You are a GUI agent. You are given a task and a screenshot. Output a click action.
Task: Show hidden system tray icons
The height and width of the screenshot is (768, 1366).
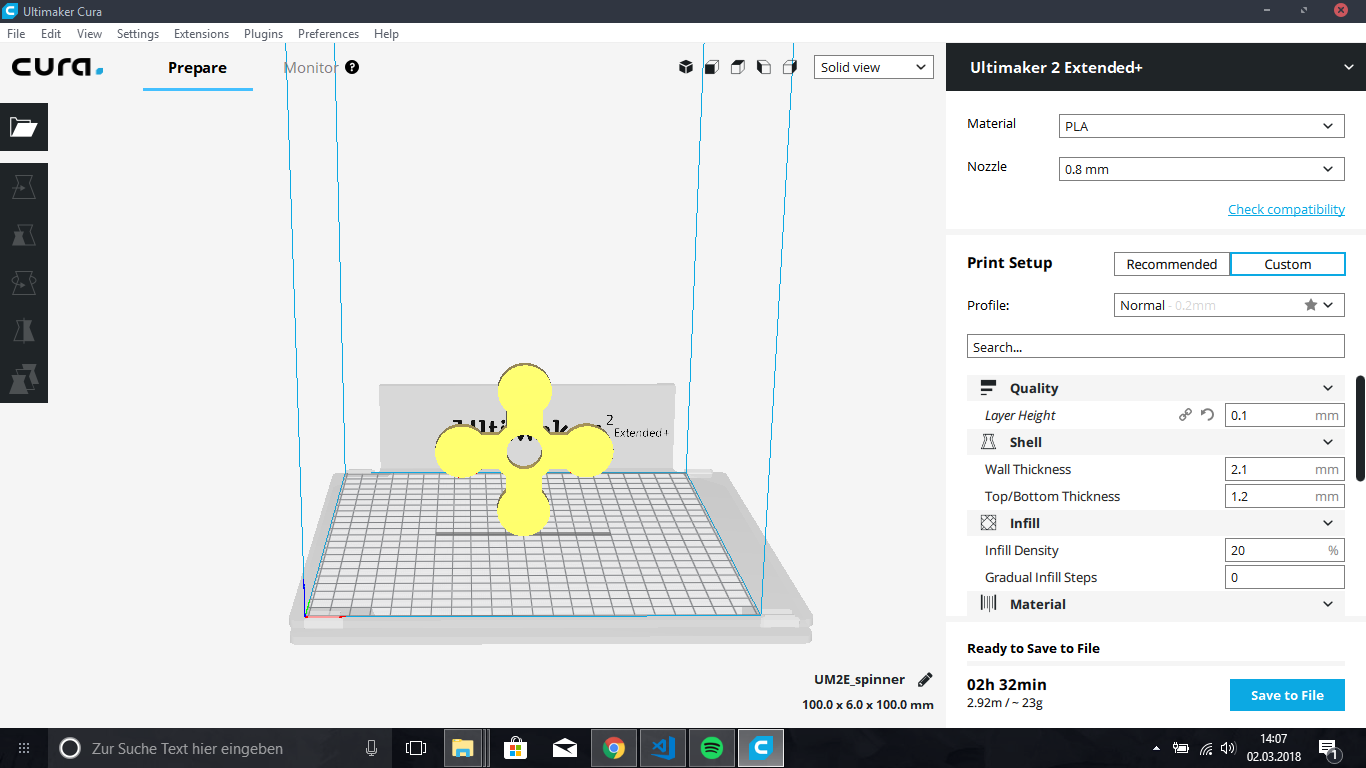tap(1157, 748)
